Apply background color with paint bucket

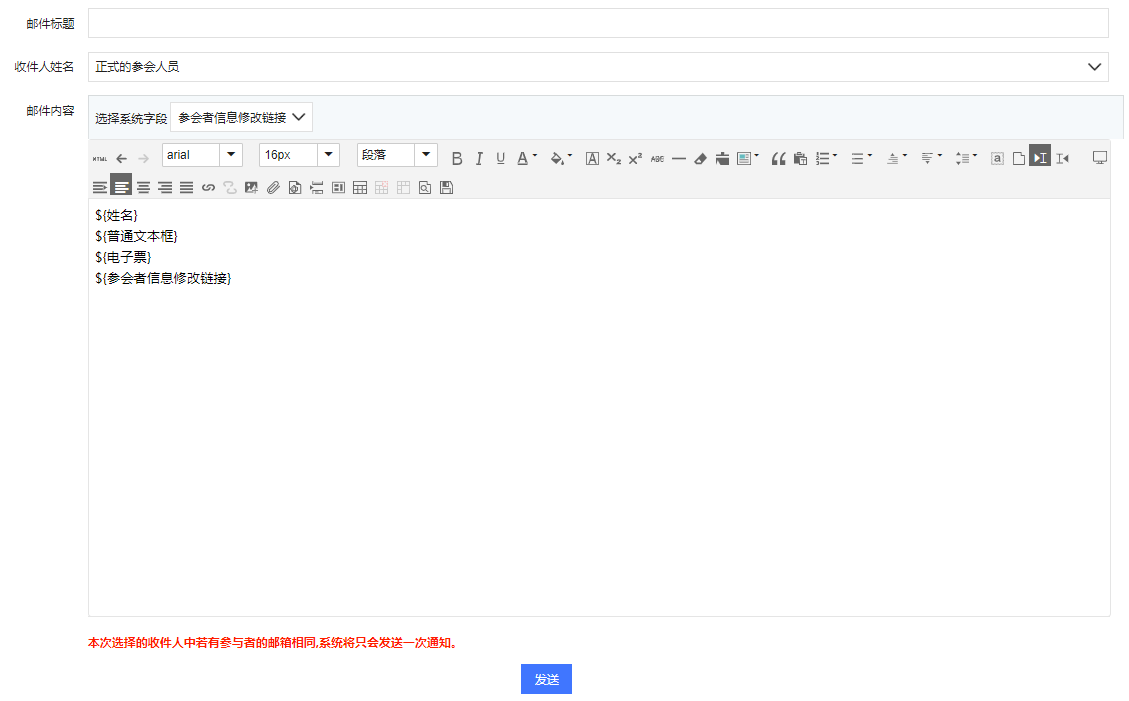coord(557,158)
